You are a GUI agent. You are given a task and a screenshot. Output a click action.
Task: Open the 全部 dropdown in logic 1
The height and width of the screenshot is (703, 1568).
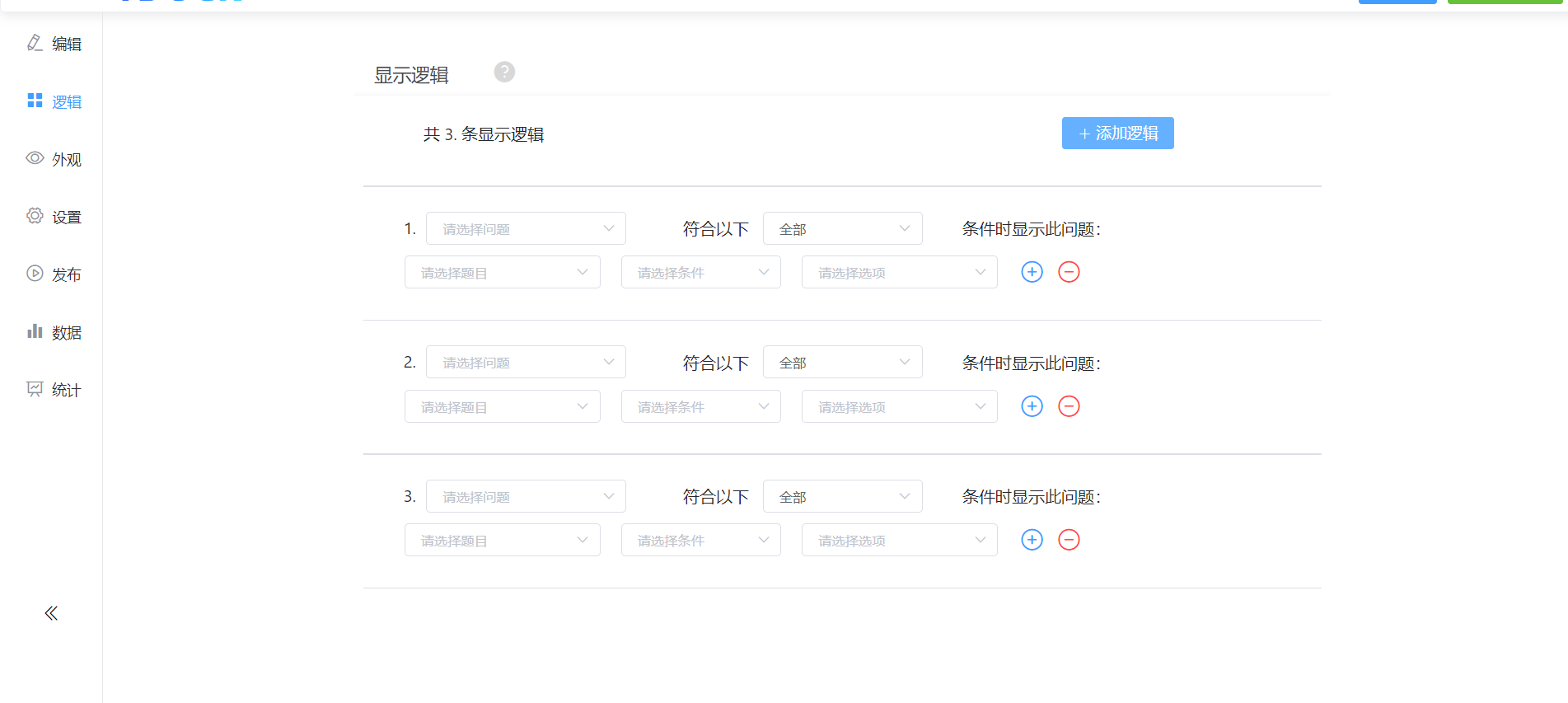coord(842,228)
